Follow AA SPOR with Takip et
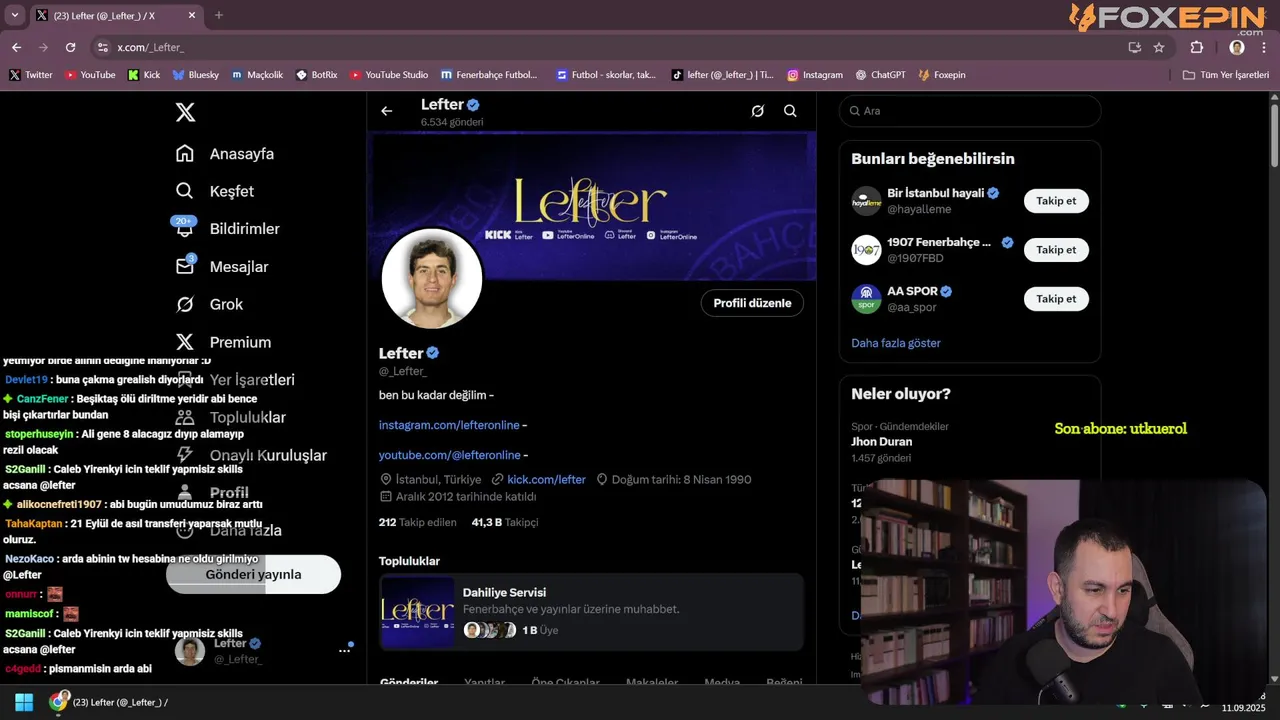This screenshot has height=720, width=1280. [1056, 299]
